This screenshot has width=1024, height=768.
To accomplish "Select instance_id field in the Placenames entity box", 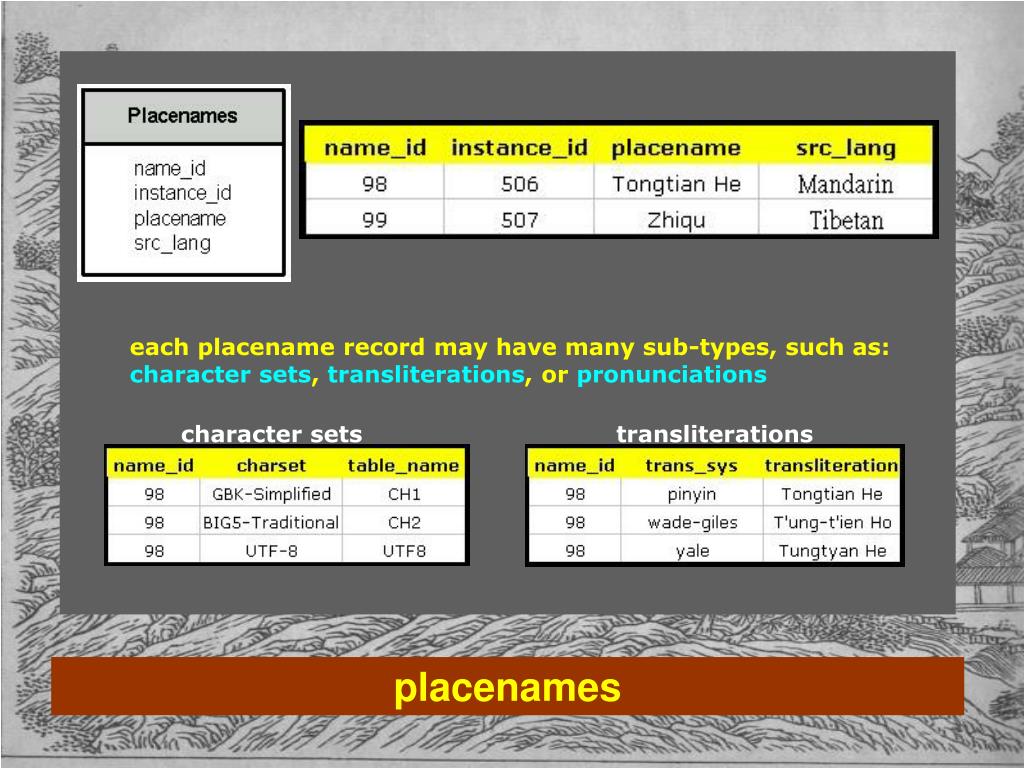I will click(182, 193).
